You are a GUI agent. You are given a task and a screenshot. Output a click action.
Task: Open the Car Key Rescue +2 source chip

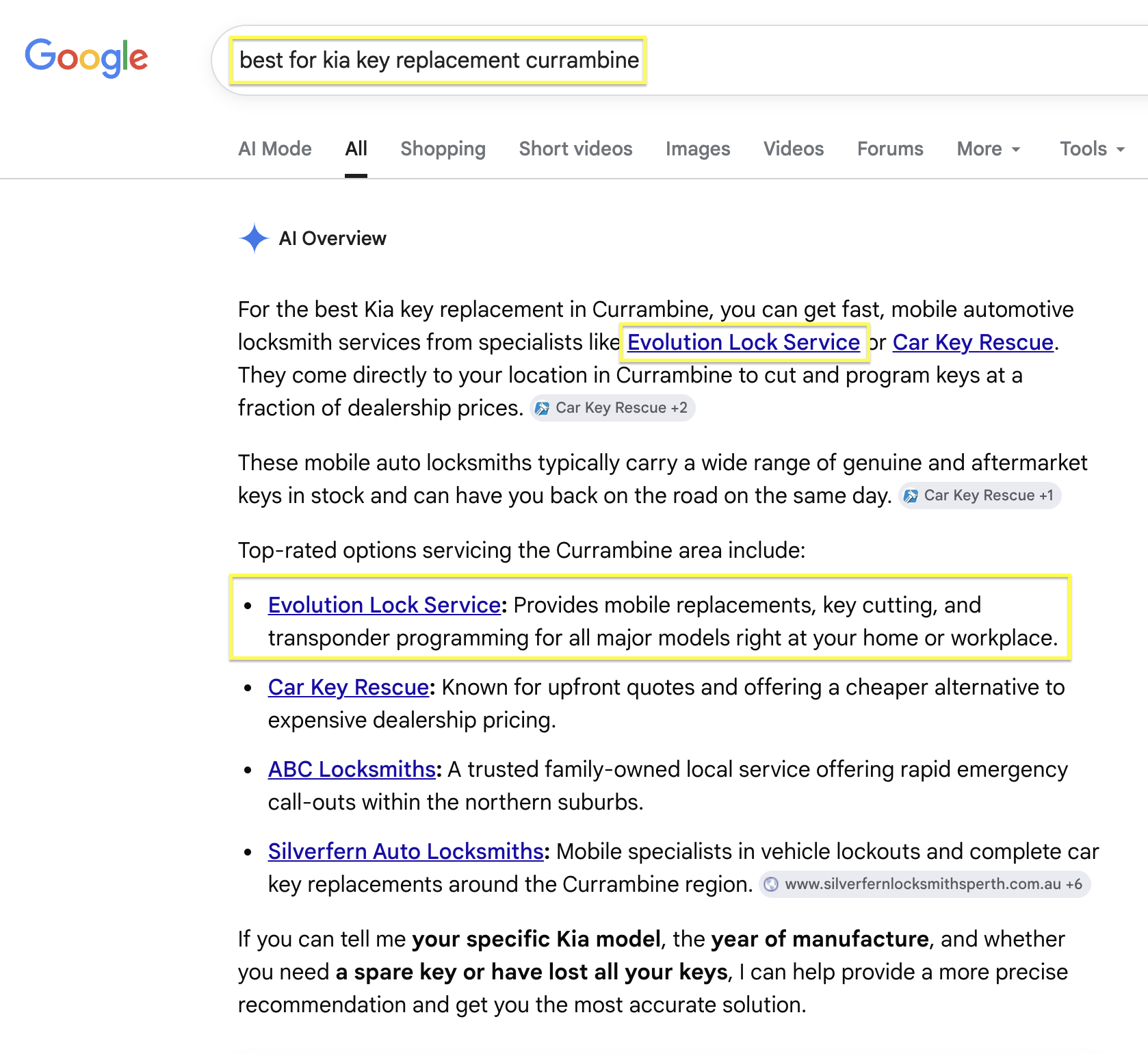pyautogui.click(x=612, y=408)
